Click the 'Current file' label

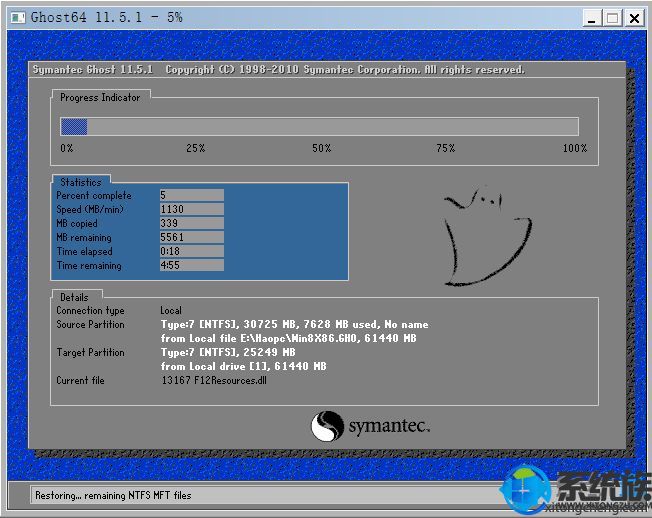click(x=80, y=380)
